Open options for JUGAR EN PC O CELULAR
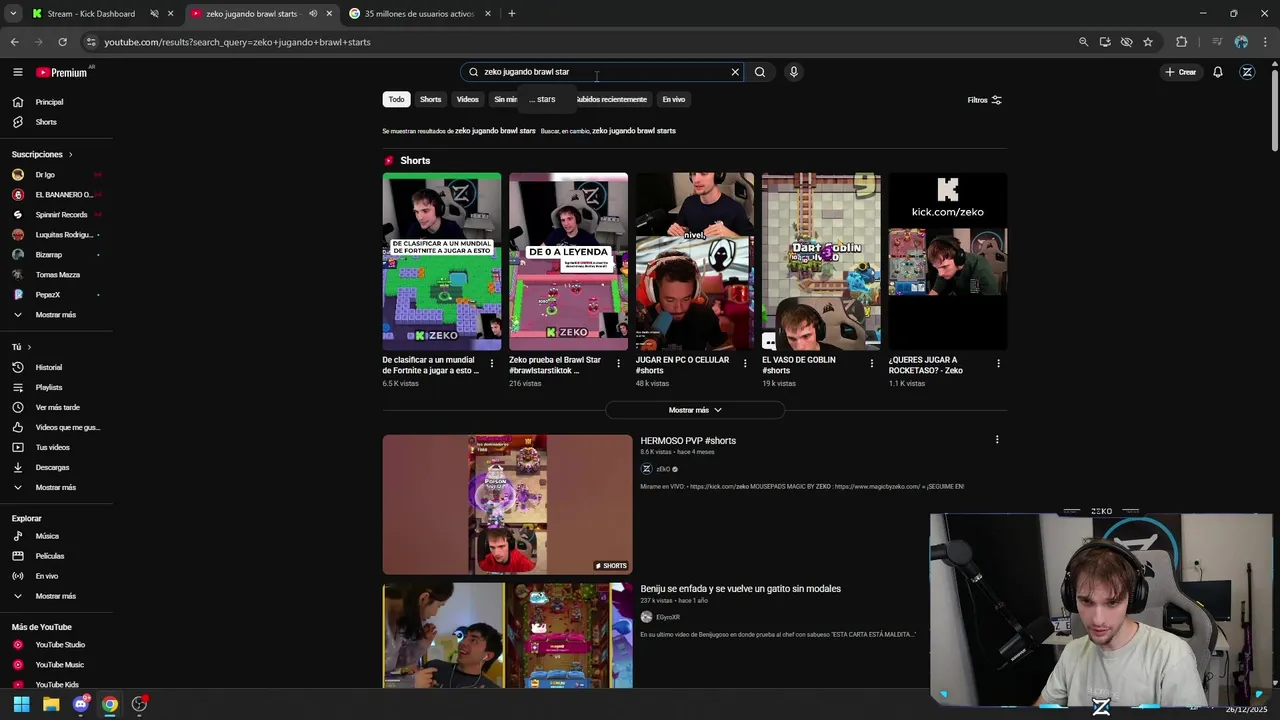The width and height of the screenshot is (1280, 720). coord(745,363)
